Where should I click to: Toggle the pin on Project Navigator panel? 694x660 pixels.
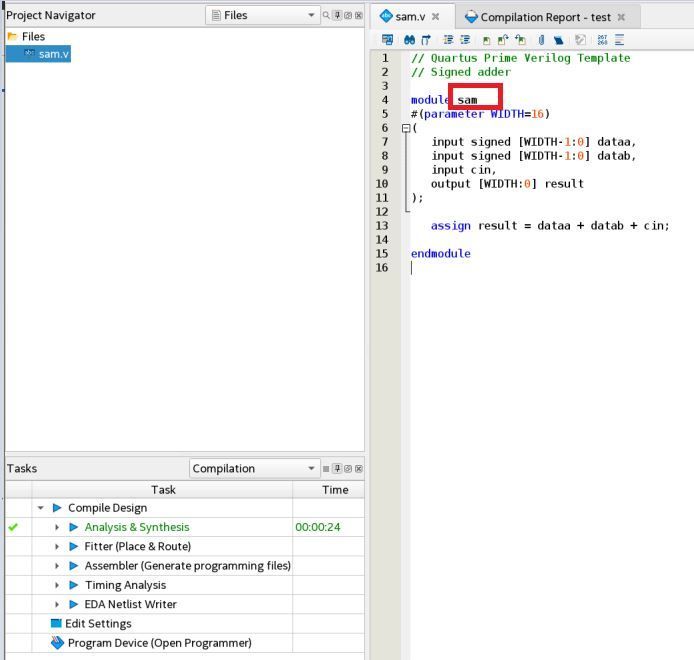click(337, 16)
